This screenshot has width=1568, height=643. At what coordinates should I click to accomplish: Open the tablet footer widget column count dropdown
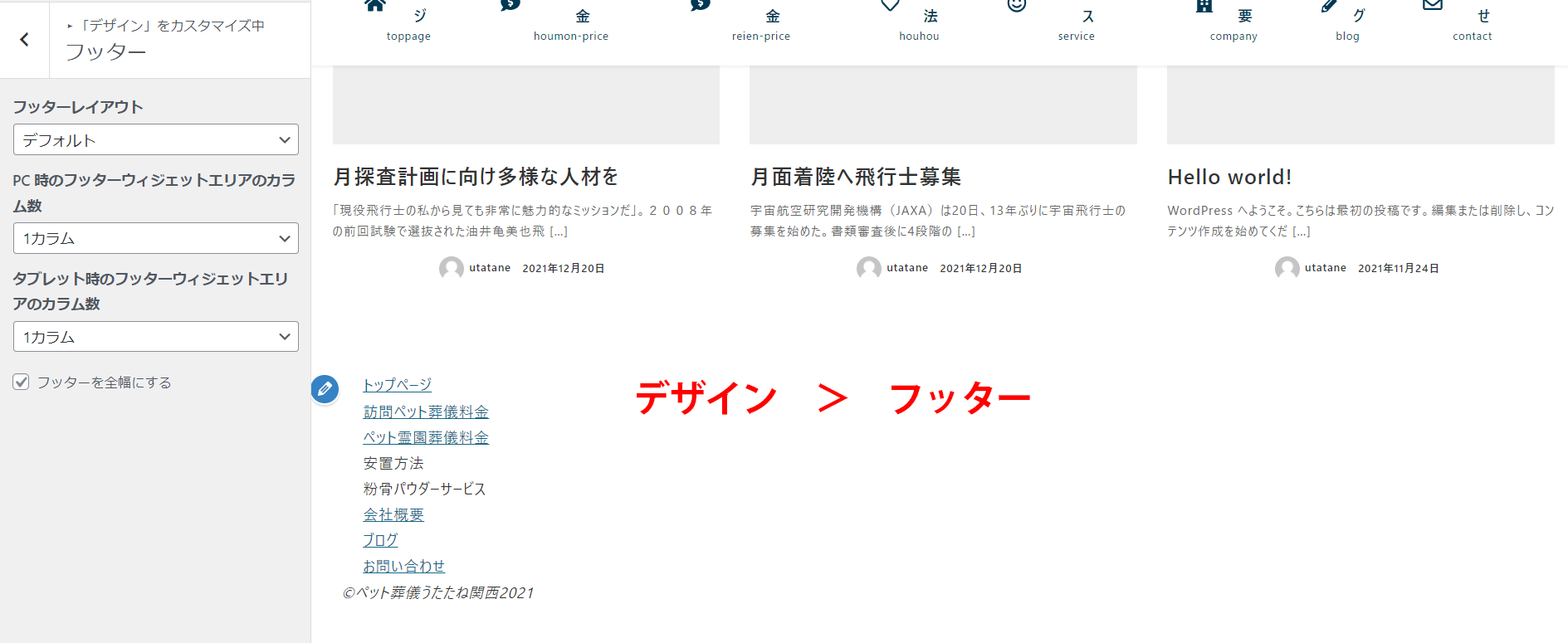point(155,337)
